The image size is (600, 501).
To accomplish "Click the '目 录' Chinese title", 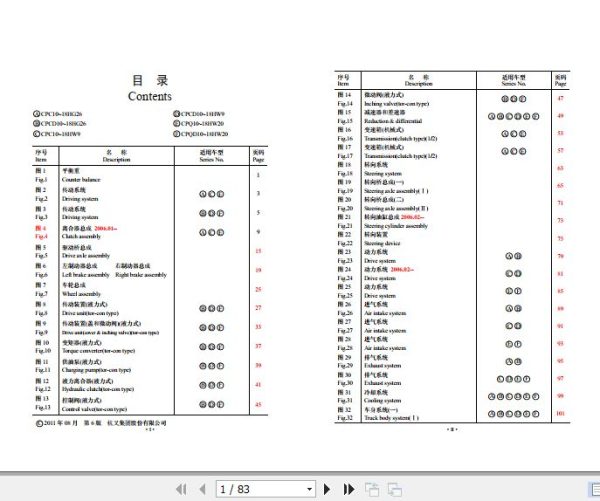I will pos(150,80).
